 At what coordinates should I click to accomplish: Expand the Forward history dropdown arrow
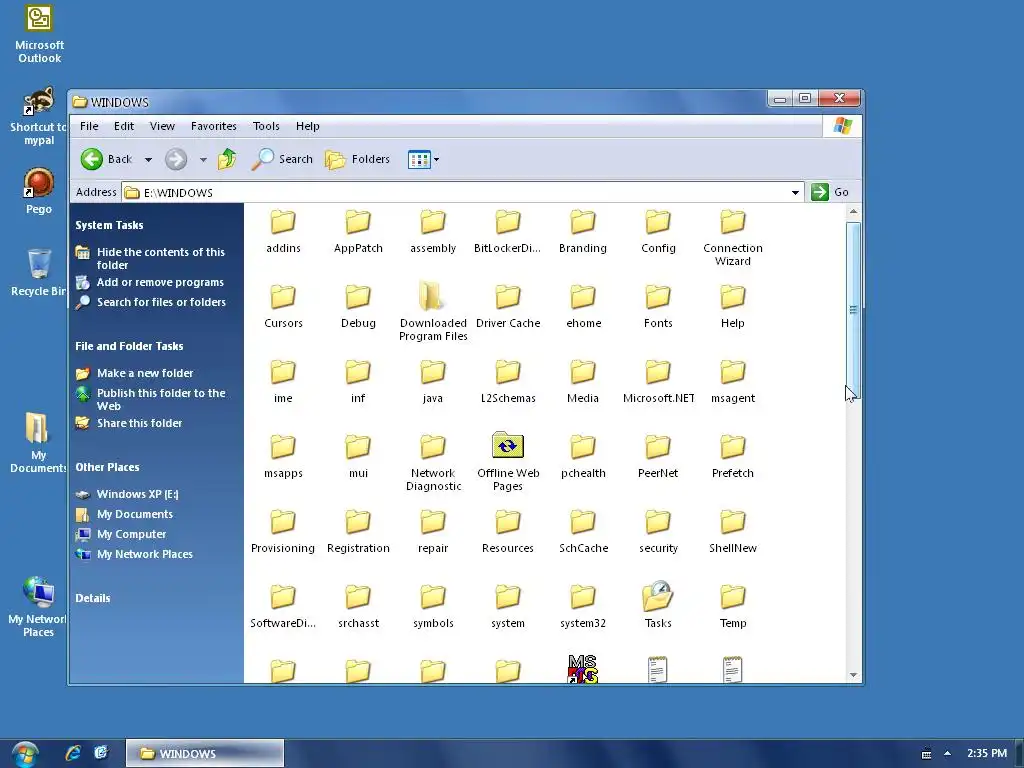click(x=203, y=159)
